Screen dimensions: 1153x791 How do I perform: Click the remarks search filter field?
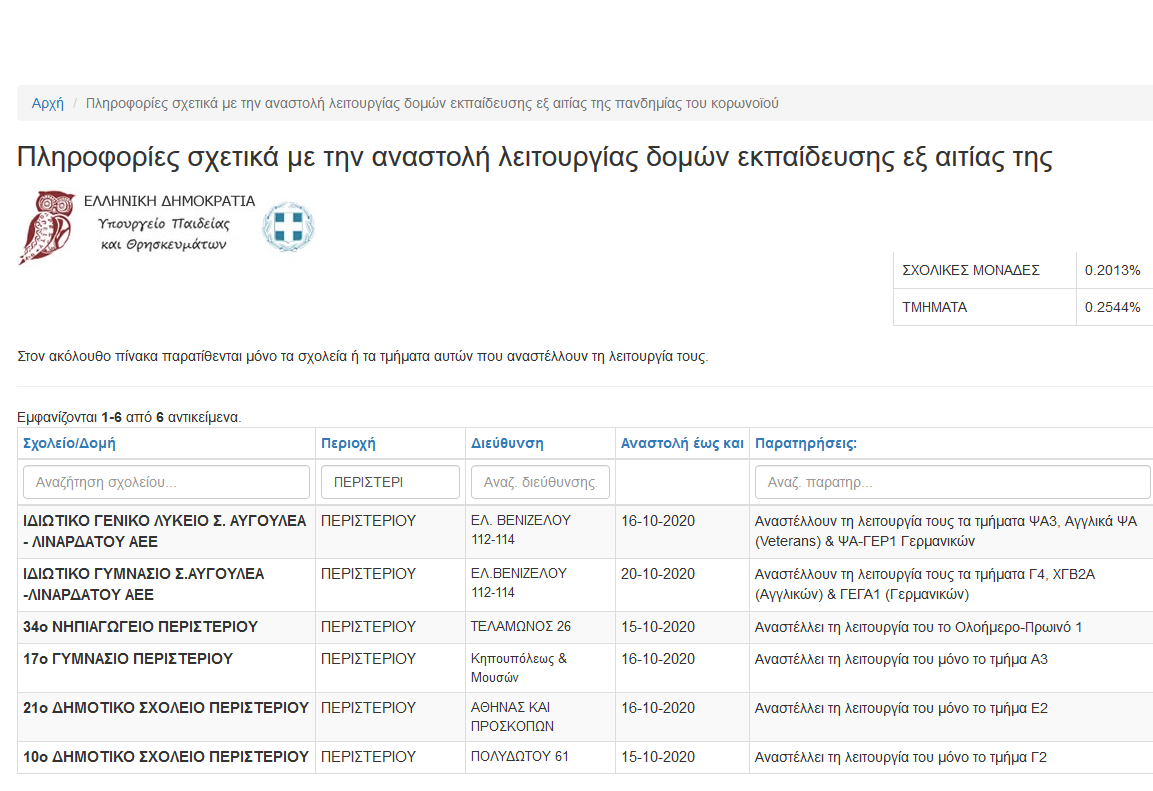[x=952, y=482]
